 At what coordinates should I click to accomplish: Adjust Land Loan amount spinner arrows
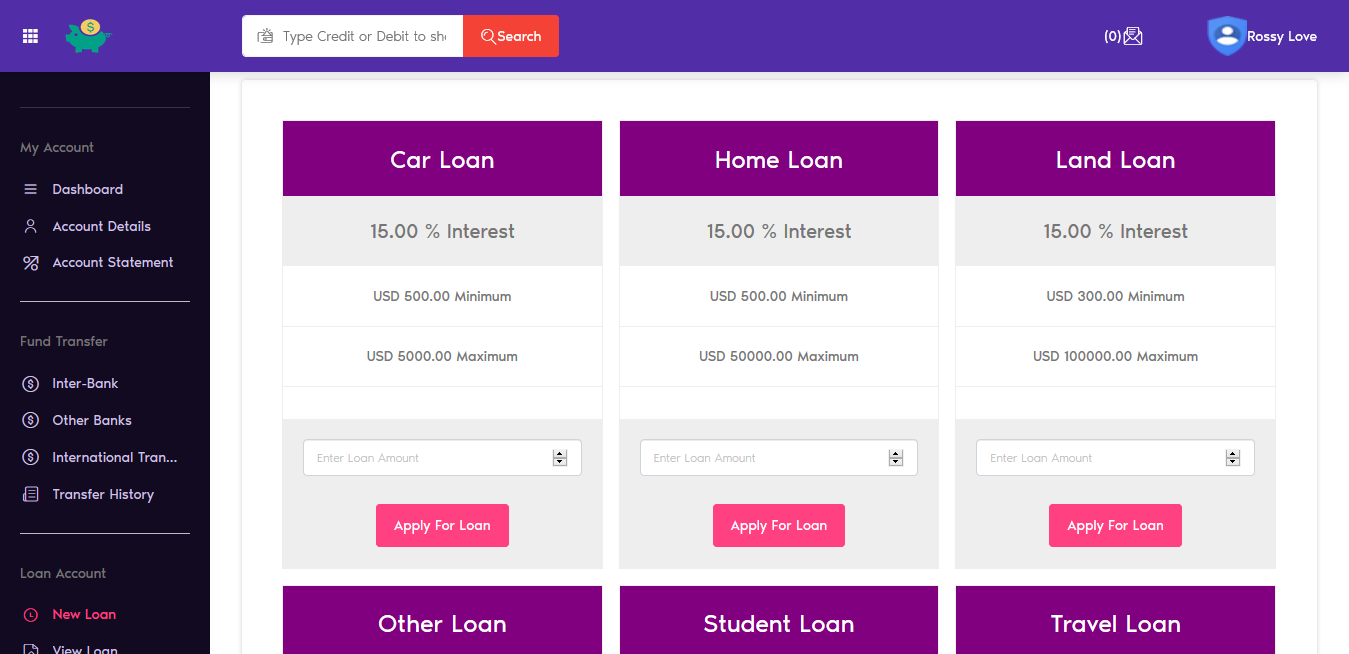[1233, 458]
